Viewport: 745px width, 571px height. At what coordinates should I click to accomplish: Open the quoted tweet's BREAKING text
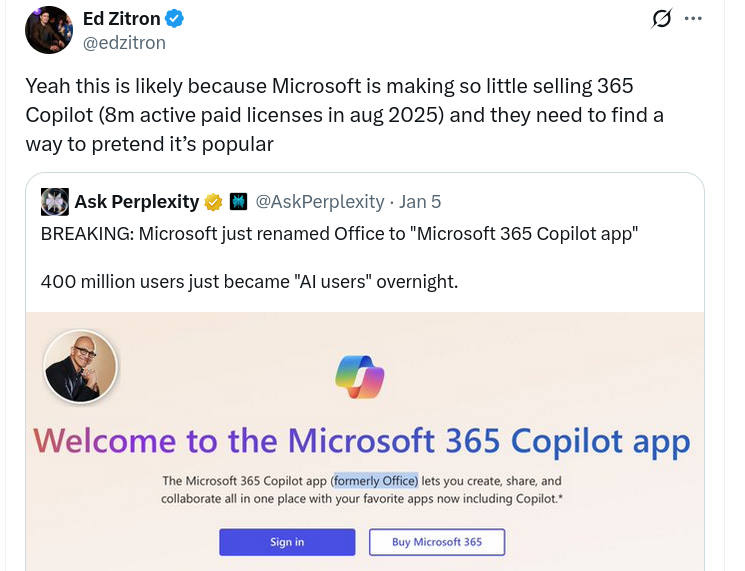pyautogui.click(x=340, y=234)
